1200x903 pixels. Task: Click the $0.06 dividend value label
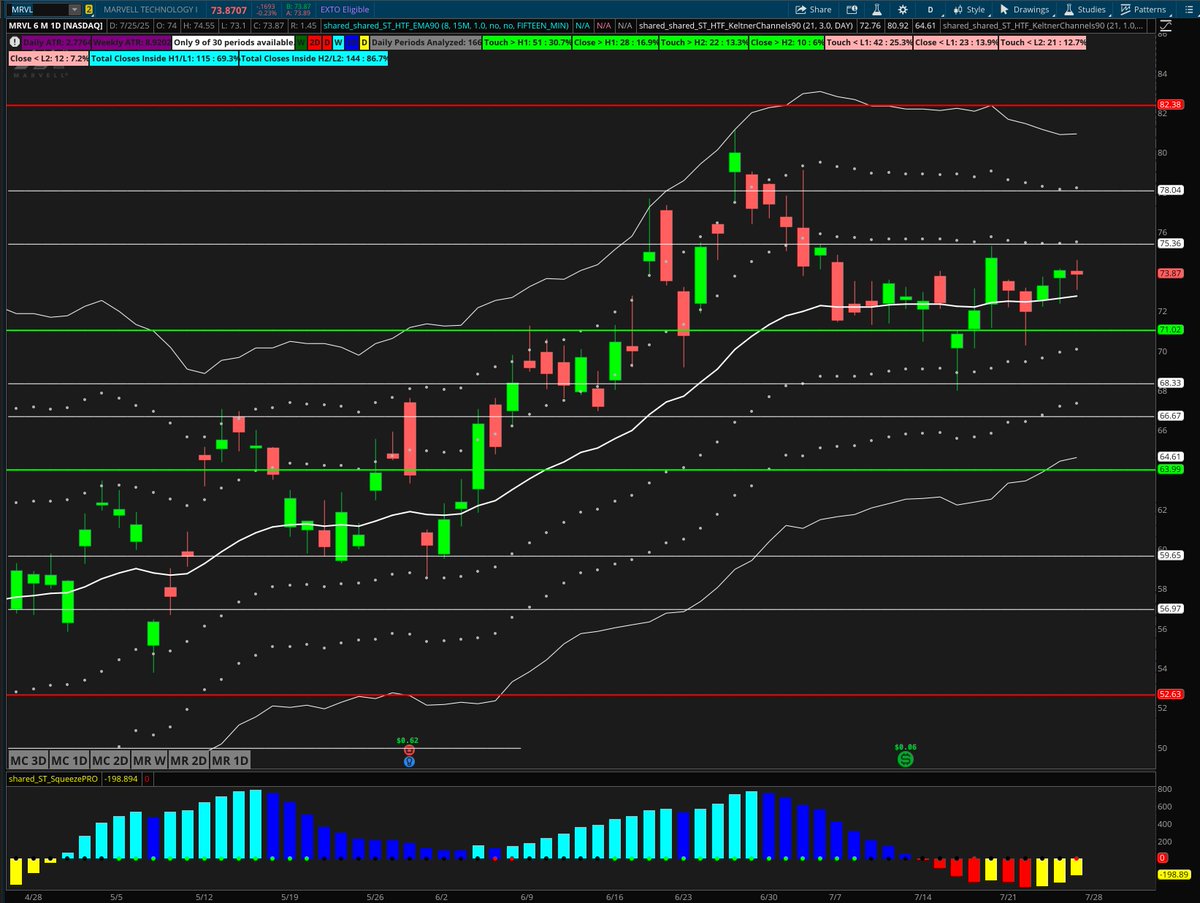(905, 746)
